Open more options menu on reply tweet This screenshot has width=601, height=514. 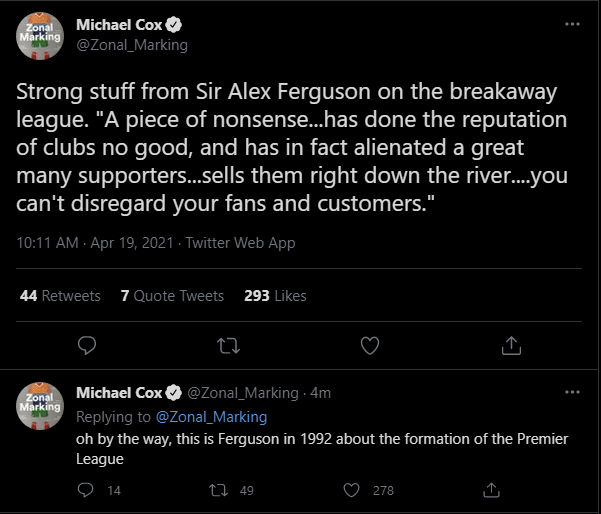click(x=572, y=392)
